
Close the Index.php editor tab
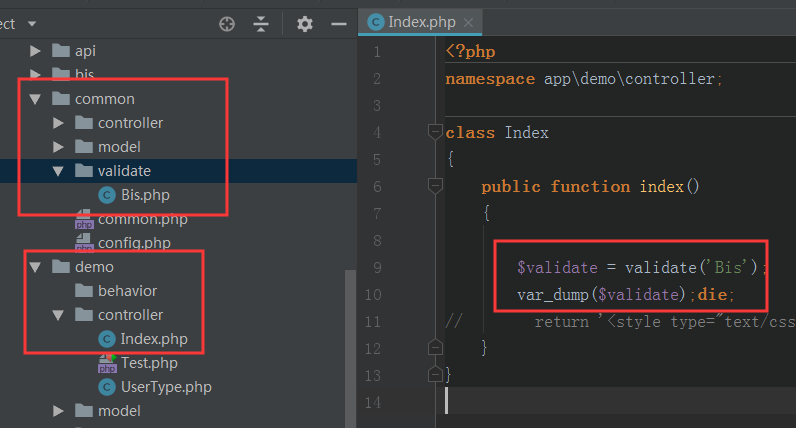click(x=468, y=21)
